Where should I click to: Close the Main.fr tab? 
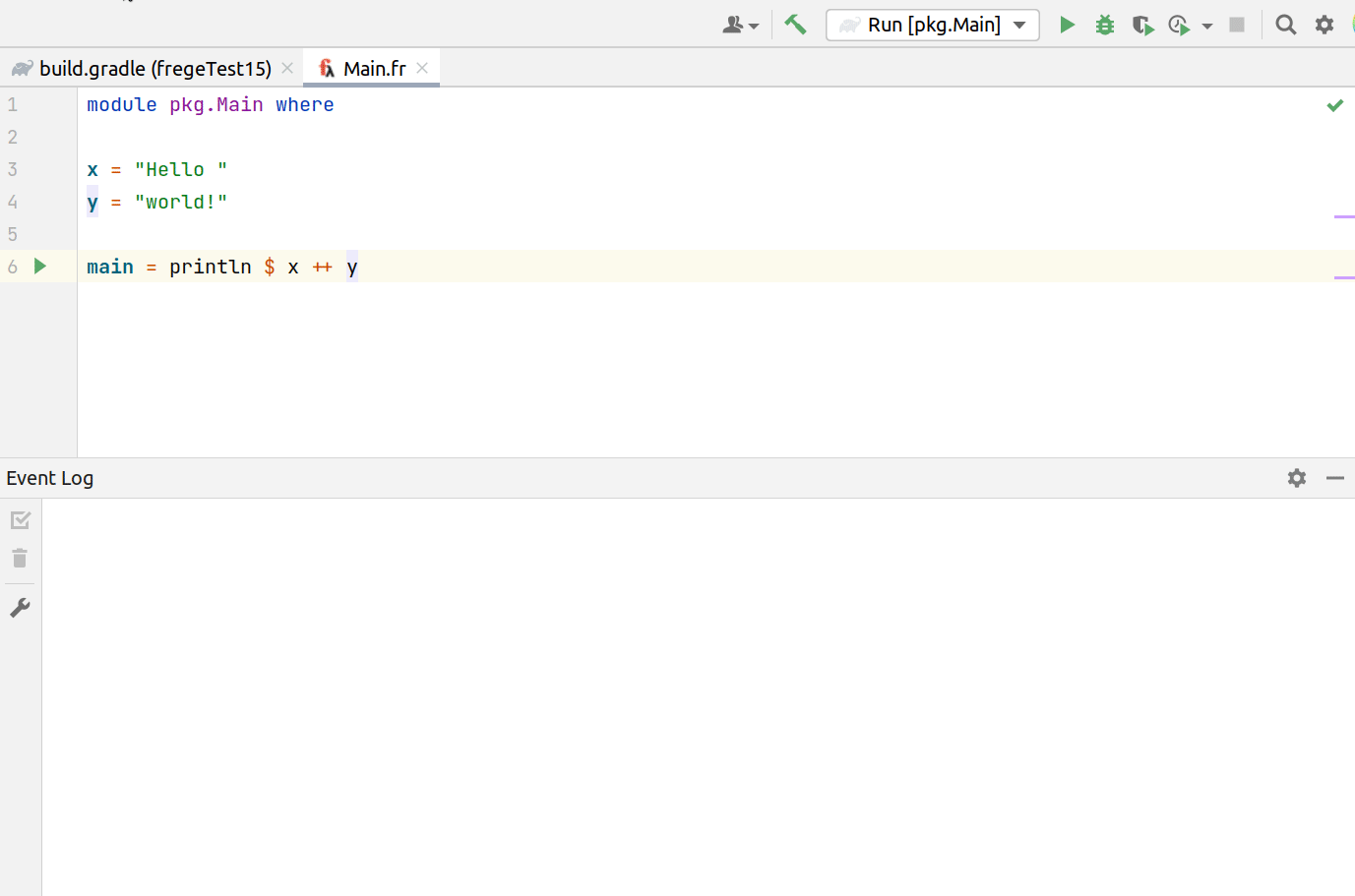pyautogui.click(x=422, y=68)
